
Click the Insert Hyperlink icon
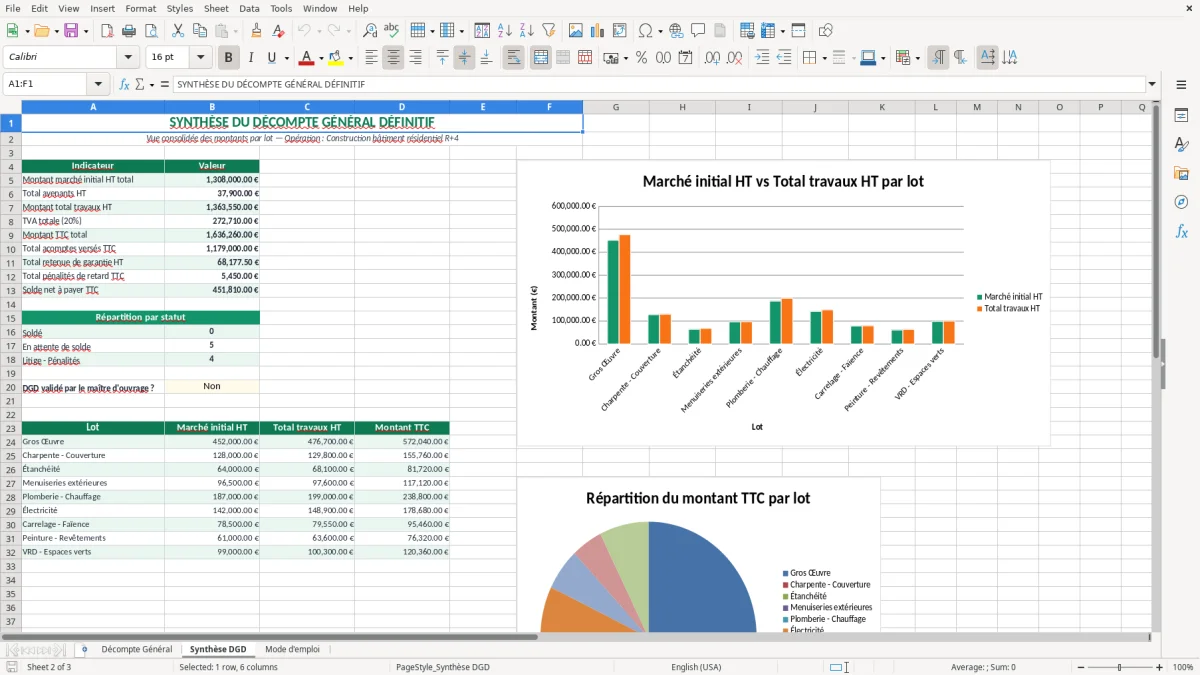pyautogui.click(x=676, y=31)
